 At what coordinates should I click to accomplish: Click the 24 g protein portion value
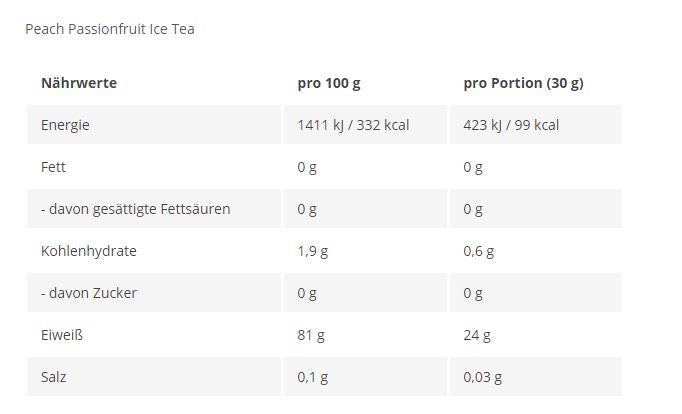(x=477, y=335)
